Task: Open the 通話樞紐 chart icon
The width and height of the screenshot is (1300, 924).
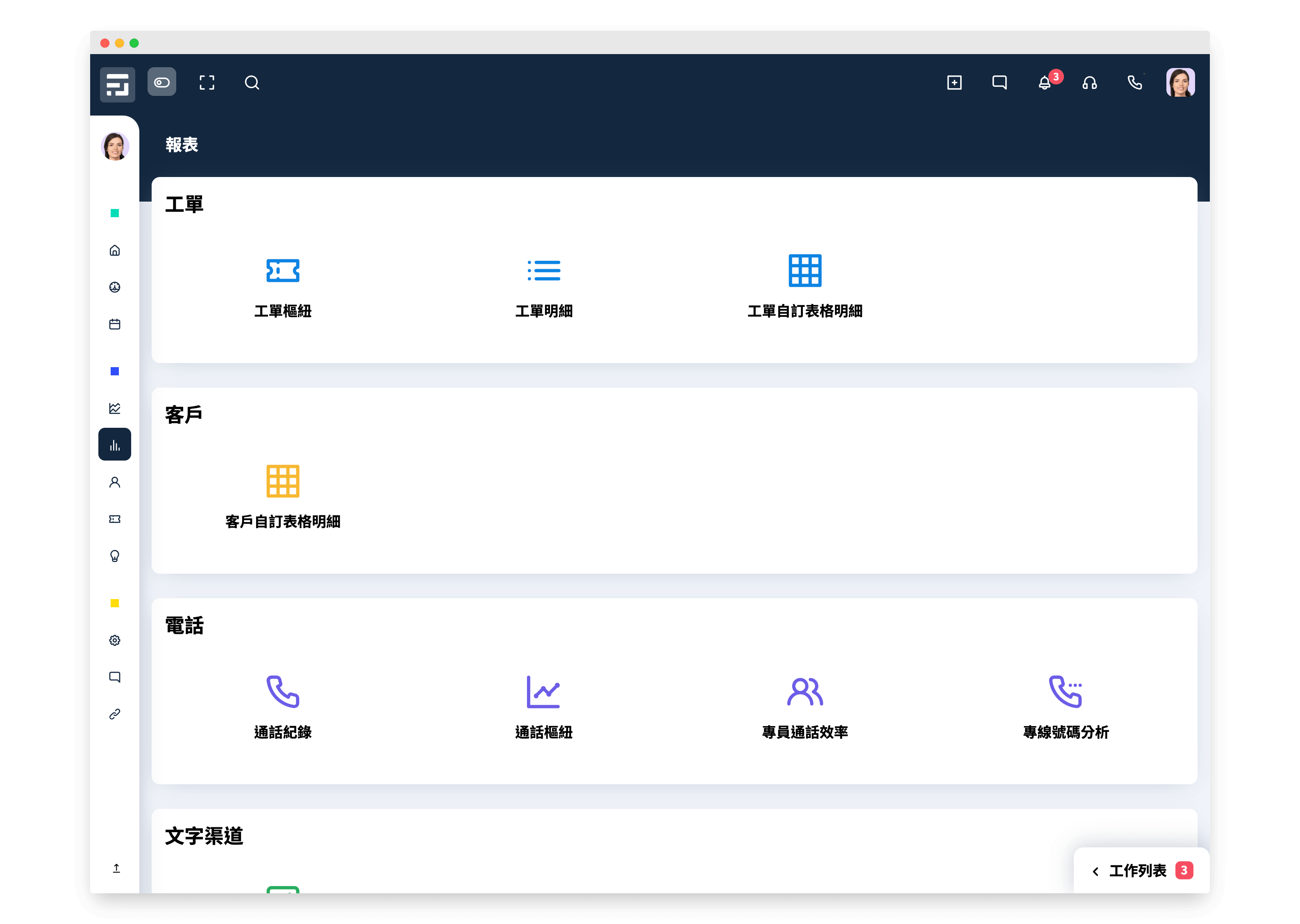Action: (544, 692)
